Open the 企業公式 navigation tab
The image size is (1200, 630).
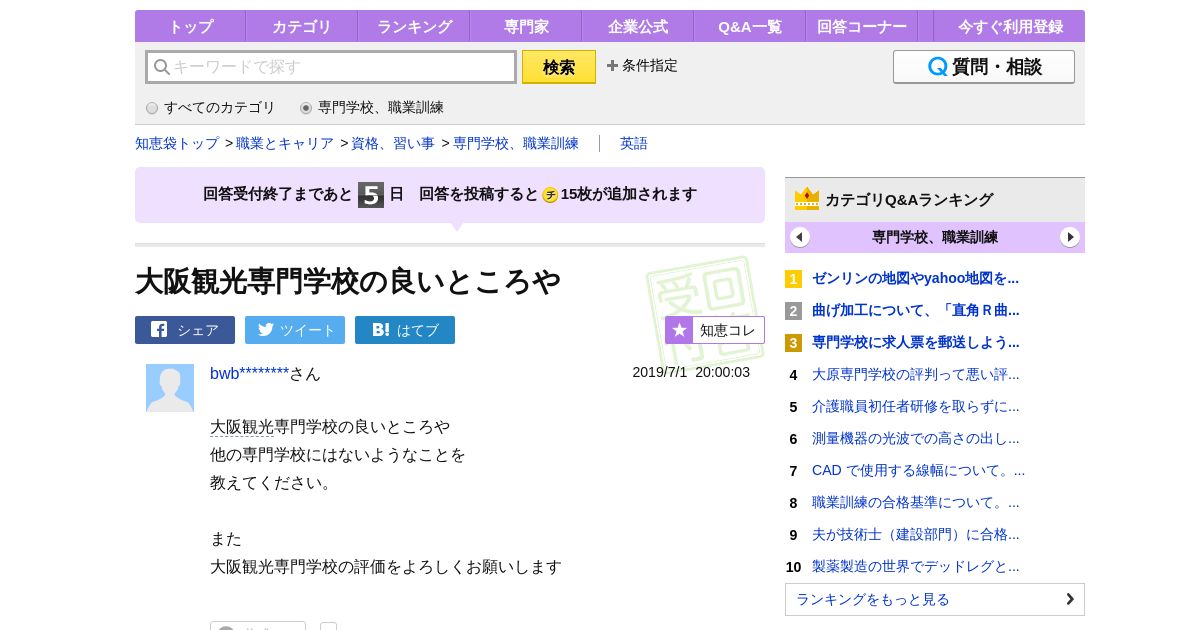click(x=637, y=27)
